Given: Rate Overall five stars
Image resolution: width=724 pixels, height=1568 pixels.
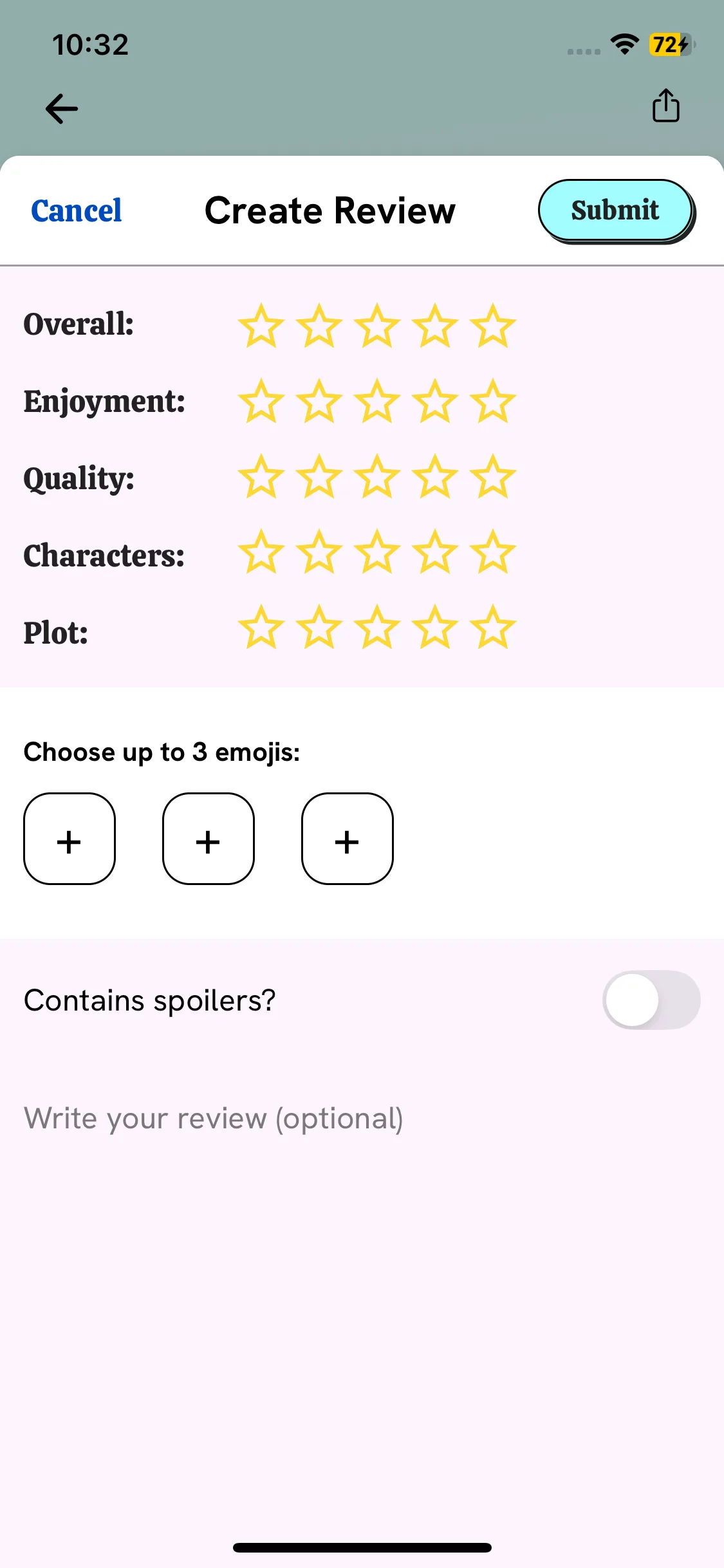Looking at the screenshot, I should click(x=493, y=326).
